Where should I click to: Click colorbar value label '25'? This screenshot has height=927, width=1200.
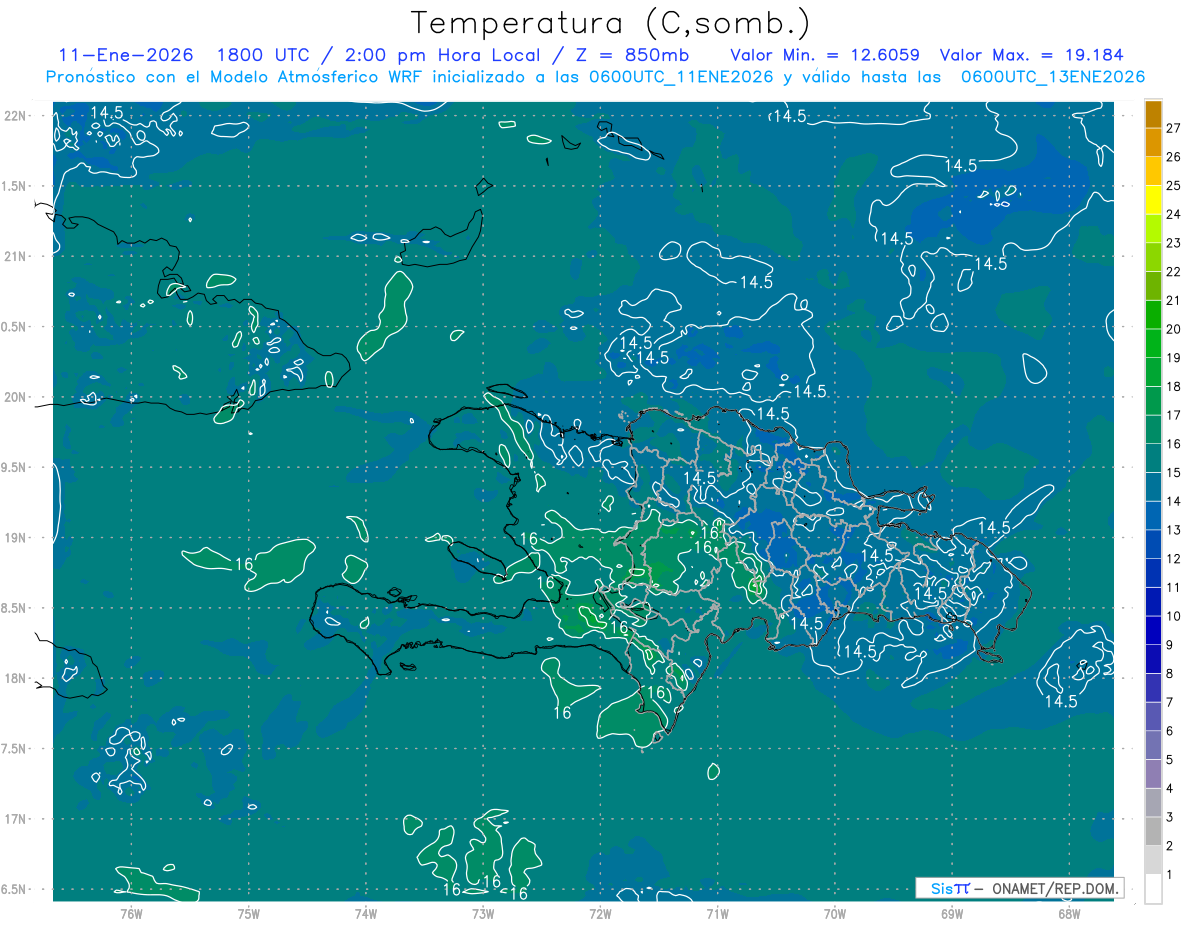click(1173, 185)
